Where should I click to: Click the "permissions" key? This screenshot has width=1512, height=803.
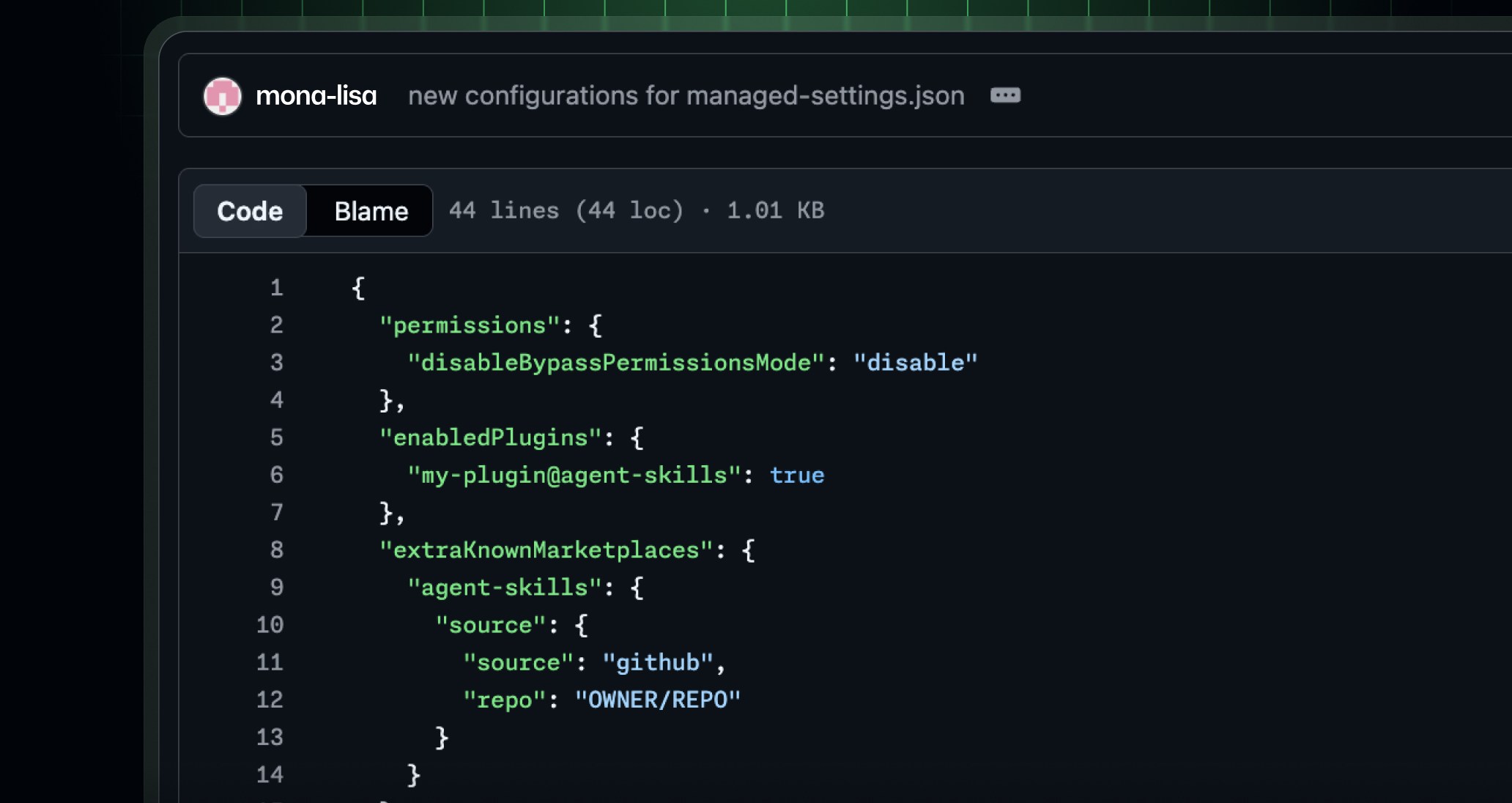(x=470, y=325)
